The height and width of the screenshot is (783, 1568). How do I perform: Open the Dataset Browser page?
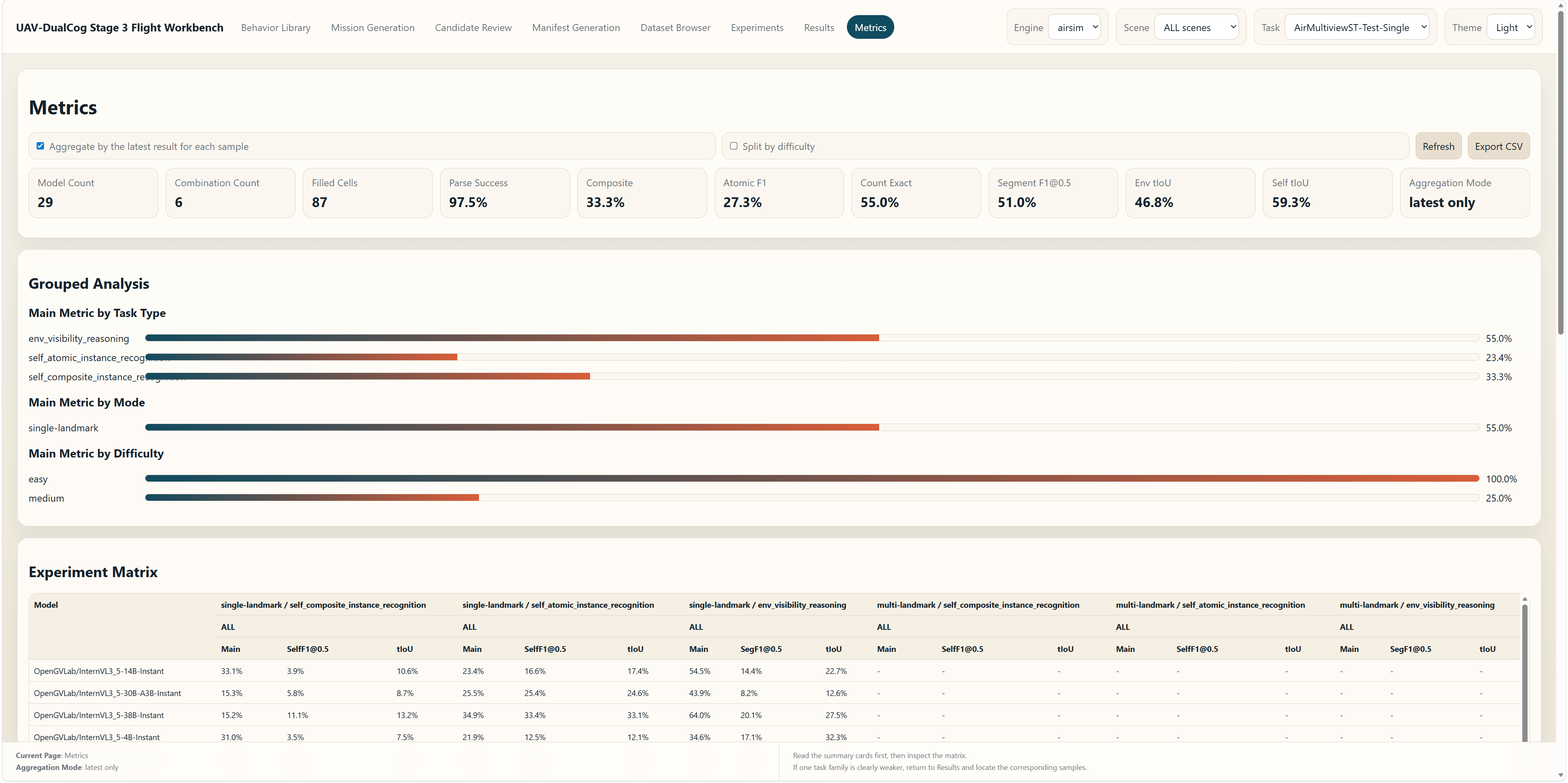[x=675, y=27]
